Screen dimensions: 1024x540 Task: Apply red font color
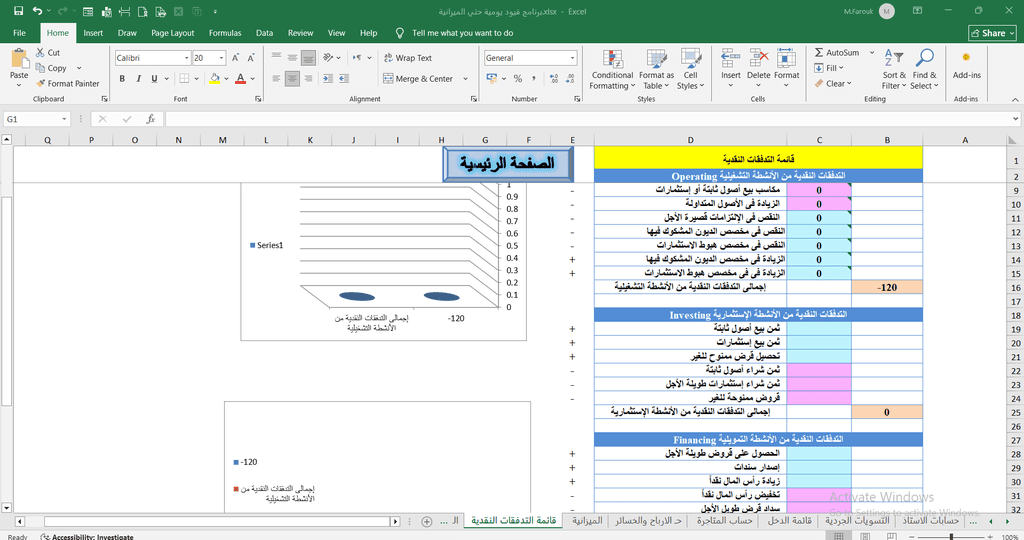(240, 78)
